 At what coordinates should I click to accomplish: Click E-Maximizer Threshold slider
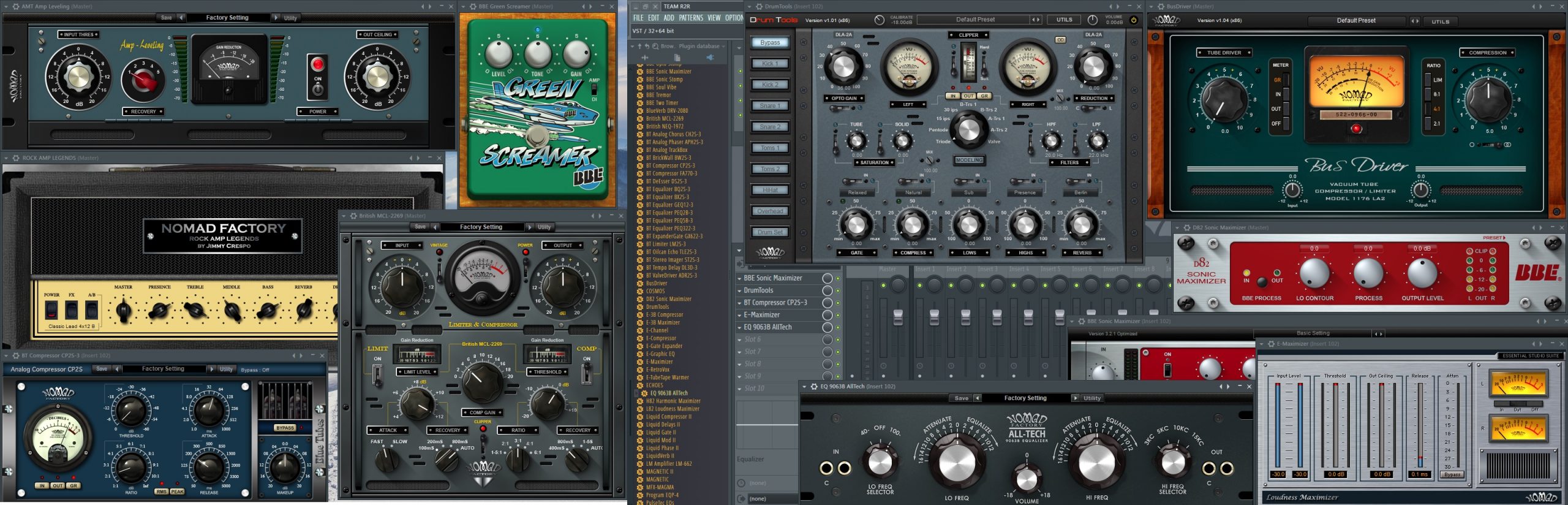pyautogui.click(x=1335, y=426)
